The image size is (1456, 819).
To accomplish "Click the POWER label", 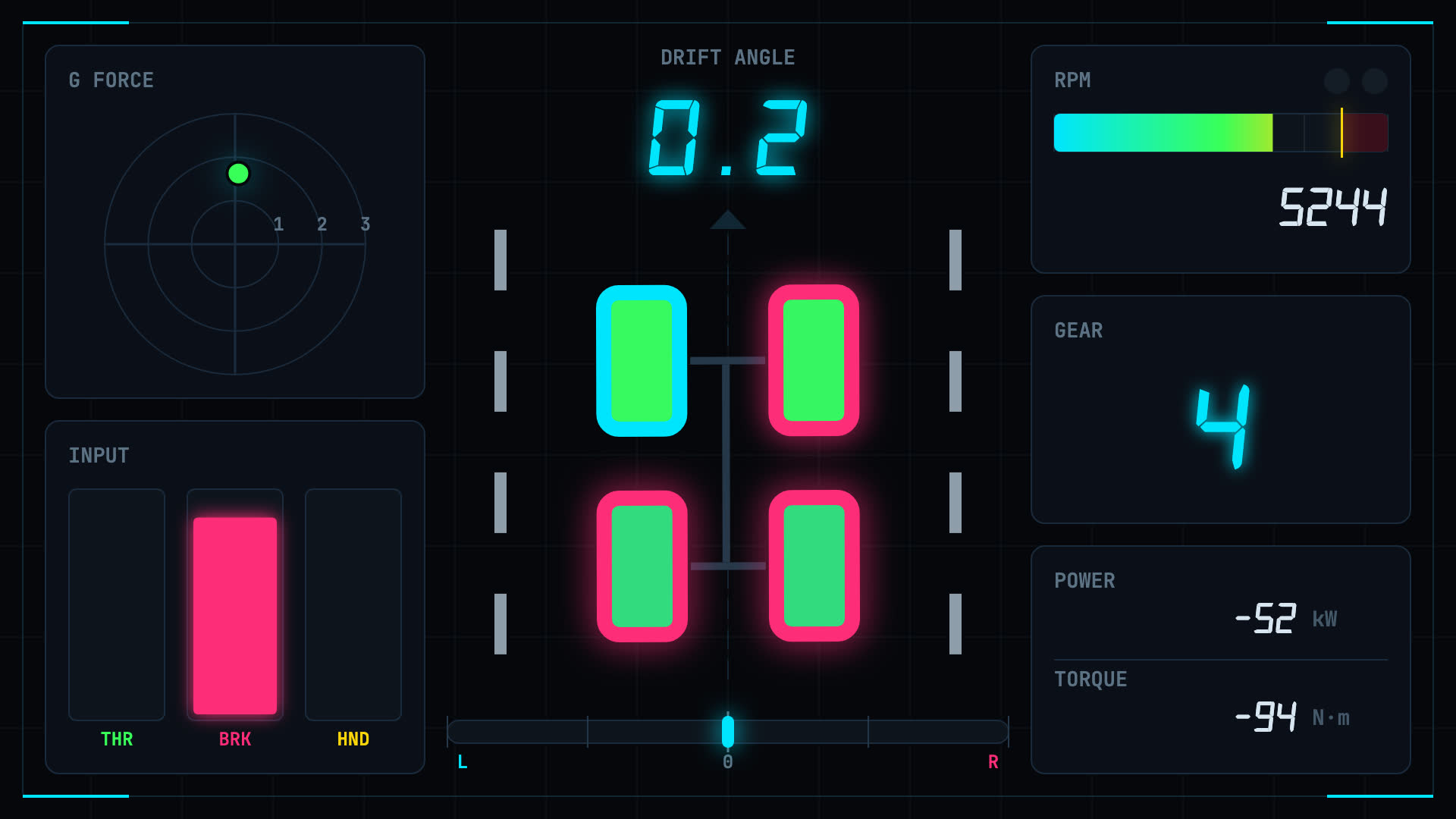I will [x=1084, y=581].
